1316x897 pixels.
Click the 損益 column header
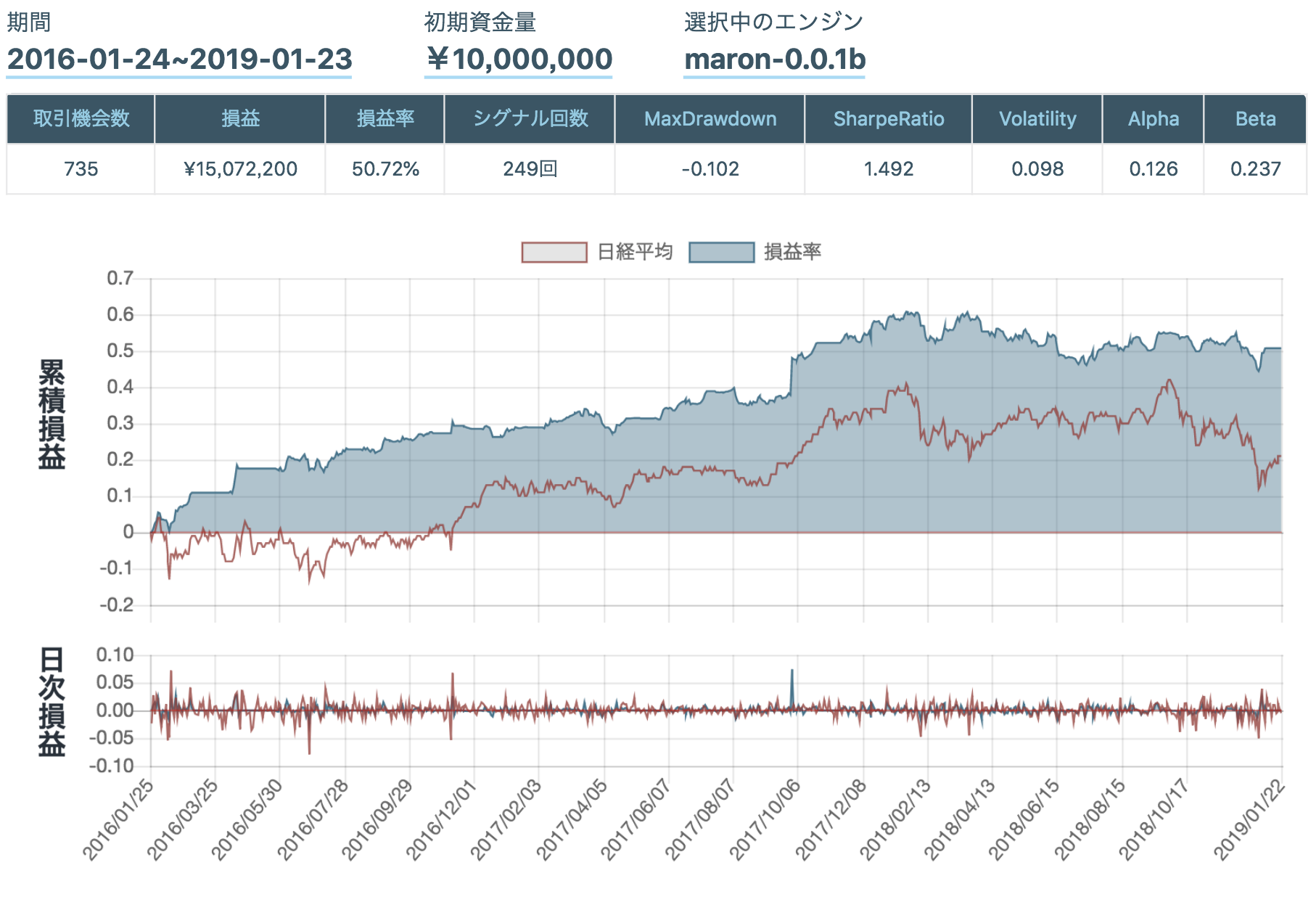[240, 119]
